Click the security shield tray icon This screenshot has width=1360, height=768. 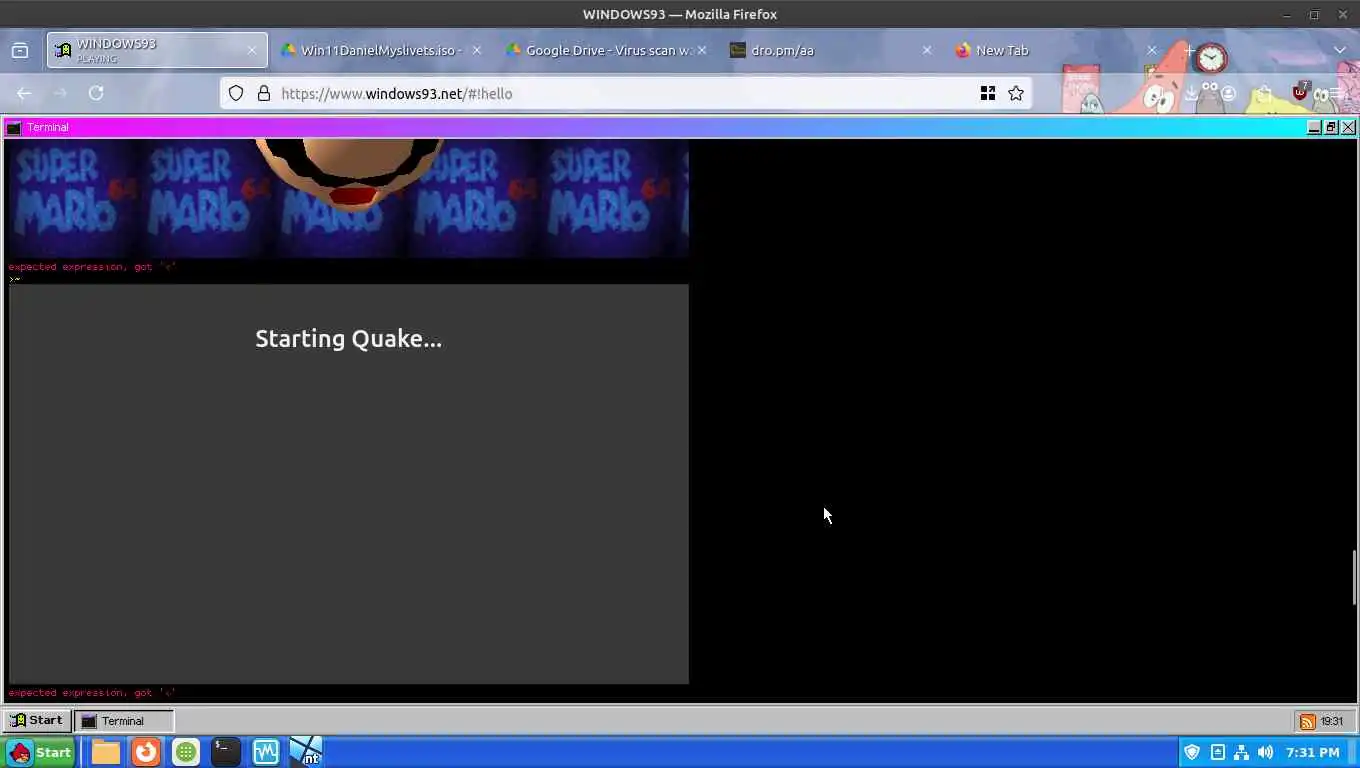tap(1192, 752)
